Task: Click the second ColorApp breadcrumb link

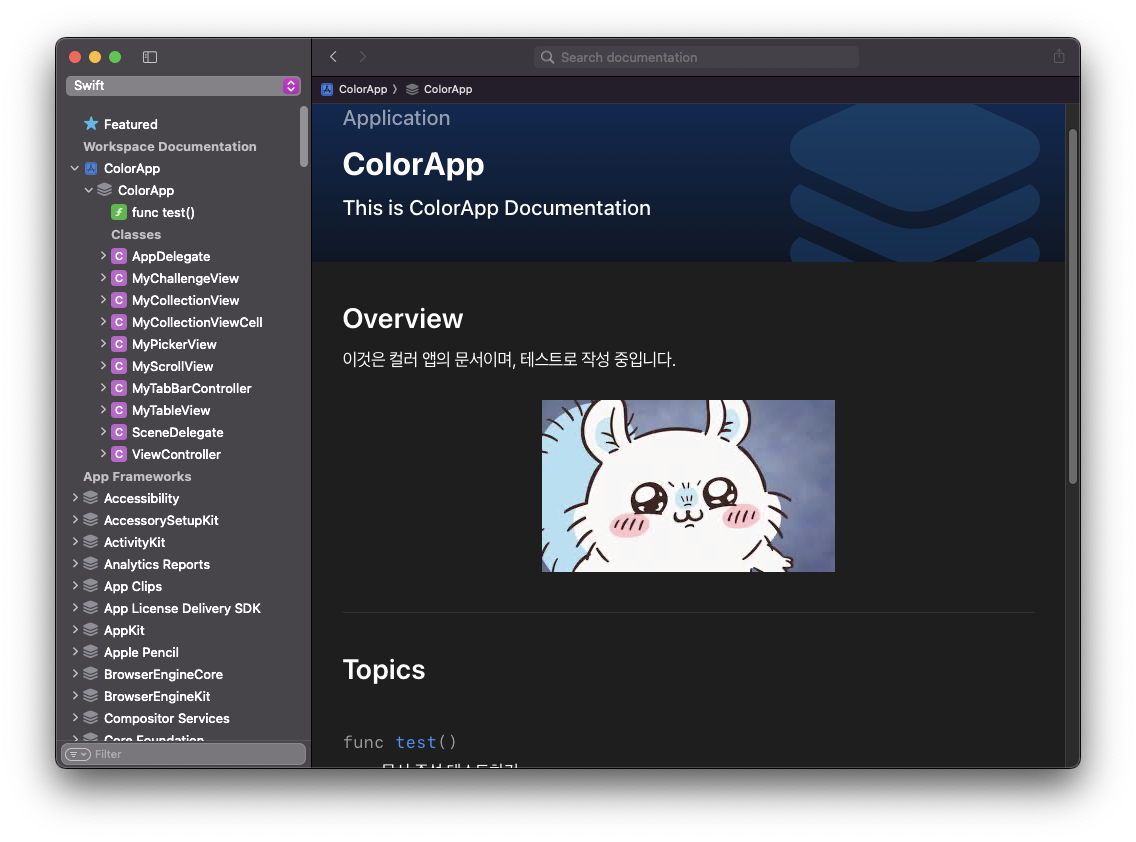Action: point(448,89)
